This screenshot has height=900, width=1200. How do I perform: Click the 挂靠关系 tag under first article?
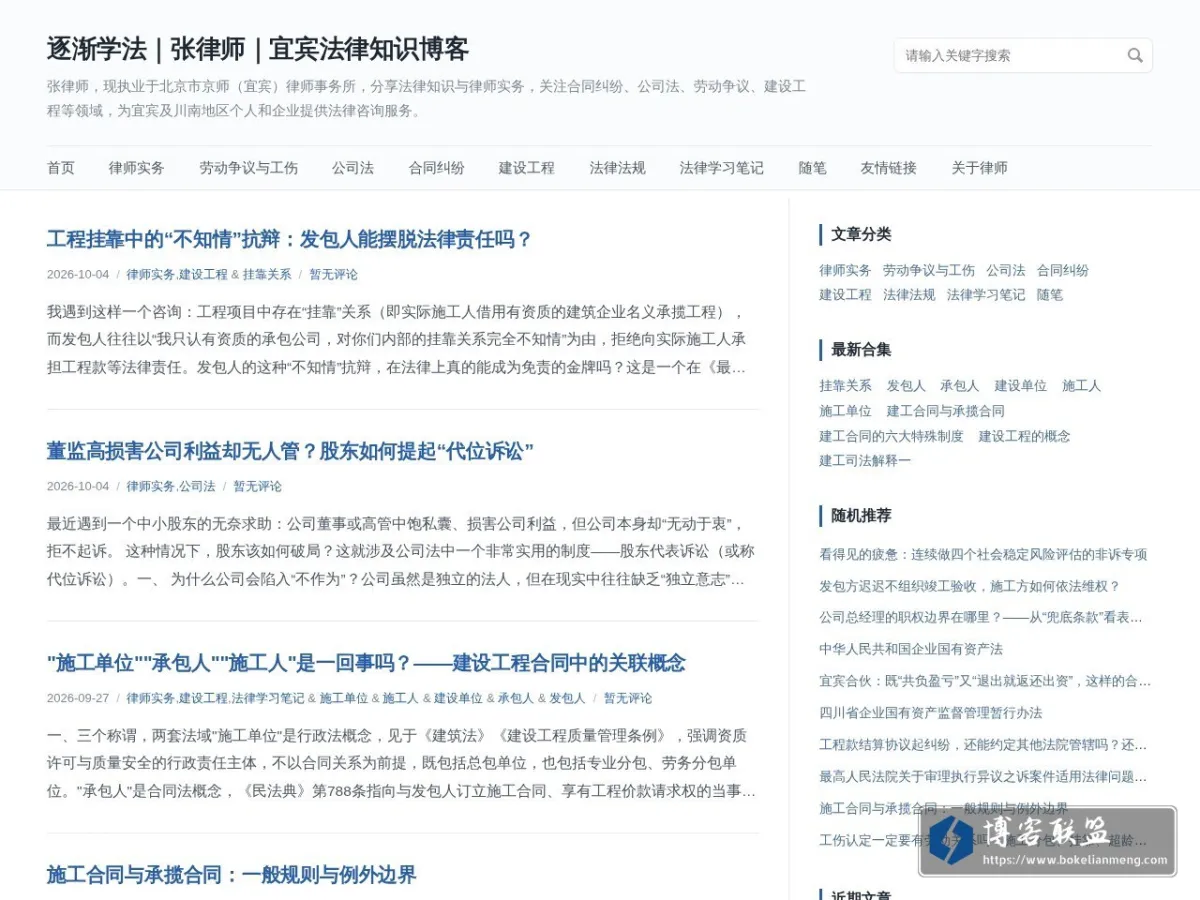(267, 274)
